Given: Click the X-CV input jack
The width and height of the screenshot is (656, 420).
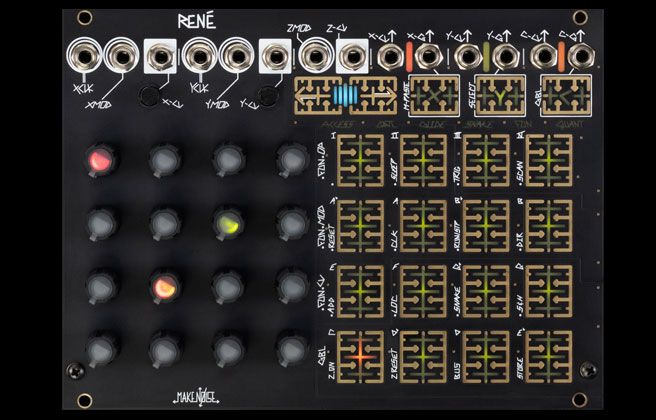Looking at the screenshot, I should 160,56.
